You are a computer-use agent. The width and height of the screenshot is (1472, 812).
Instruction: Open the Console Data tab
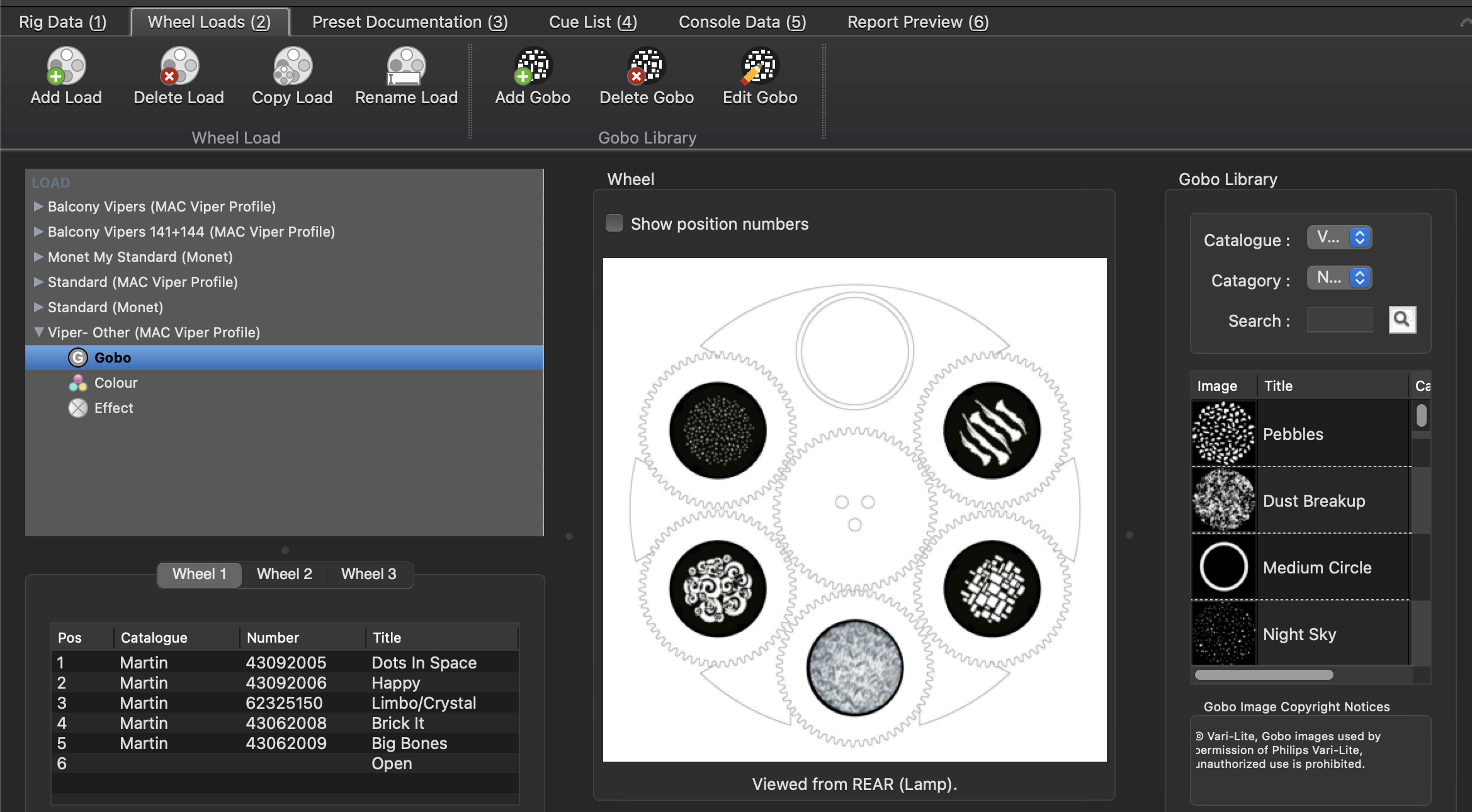pyautogui.click(x=741, y=21)
